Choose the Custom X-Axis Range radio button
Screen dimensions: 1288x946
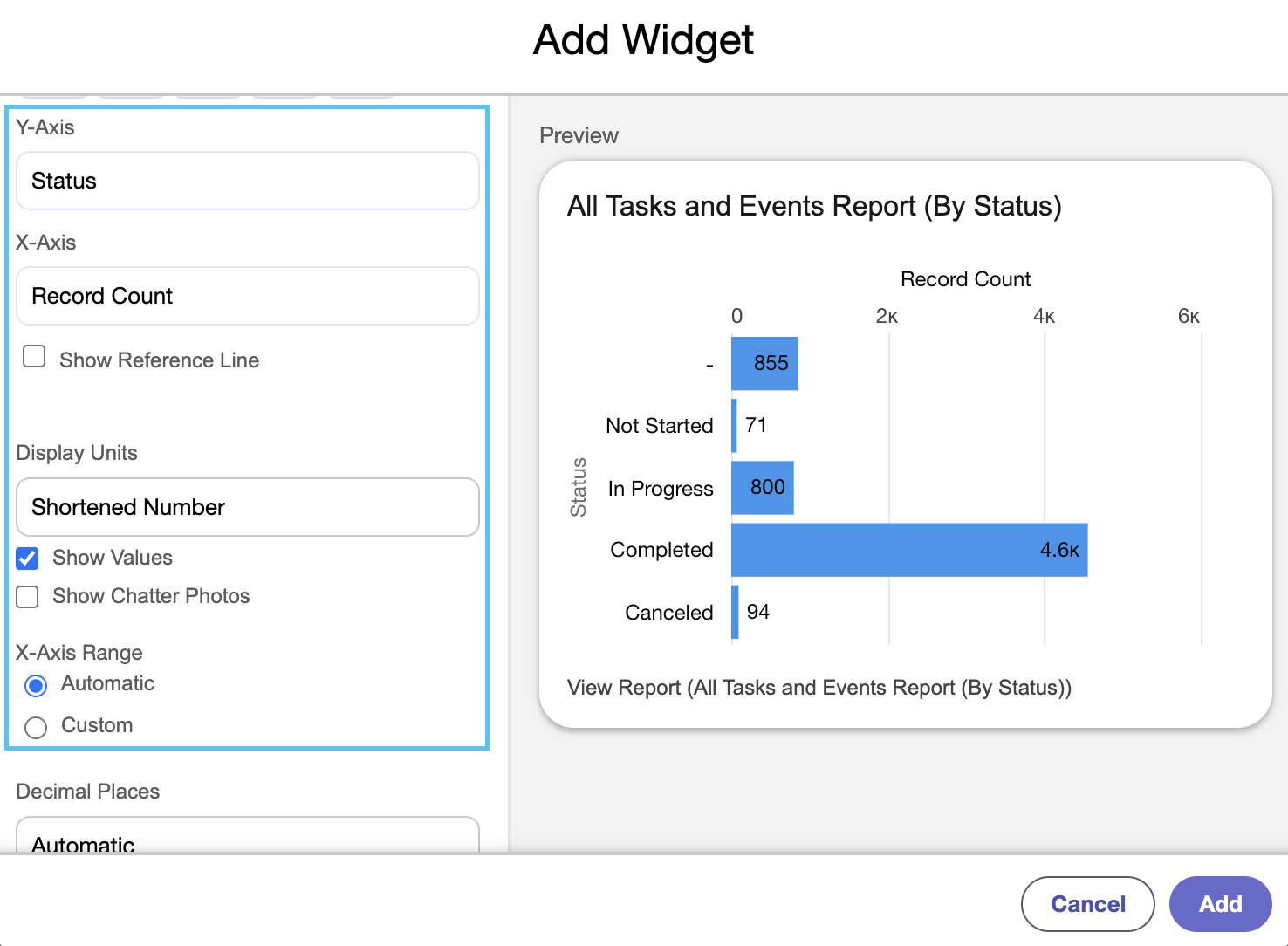(36, 728)
